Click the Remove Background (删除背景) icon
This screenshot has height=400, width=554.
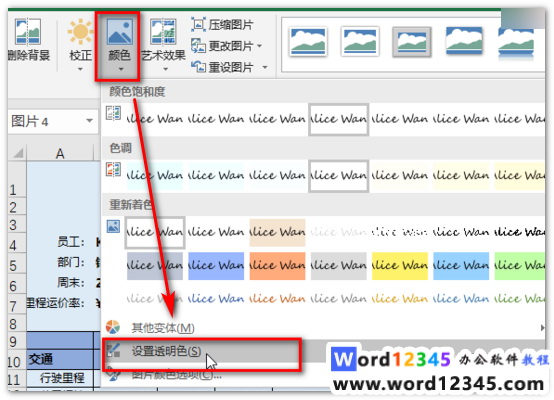point(28,32)
